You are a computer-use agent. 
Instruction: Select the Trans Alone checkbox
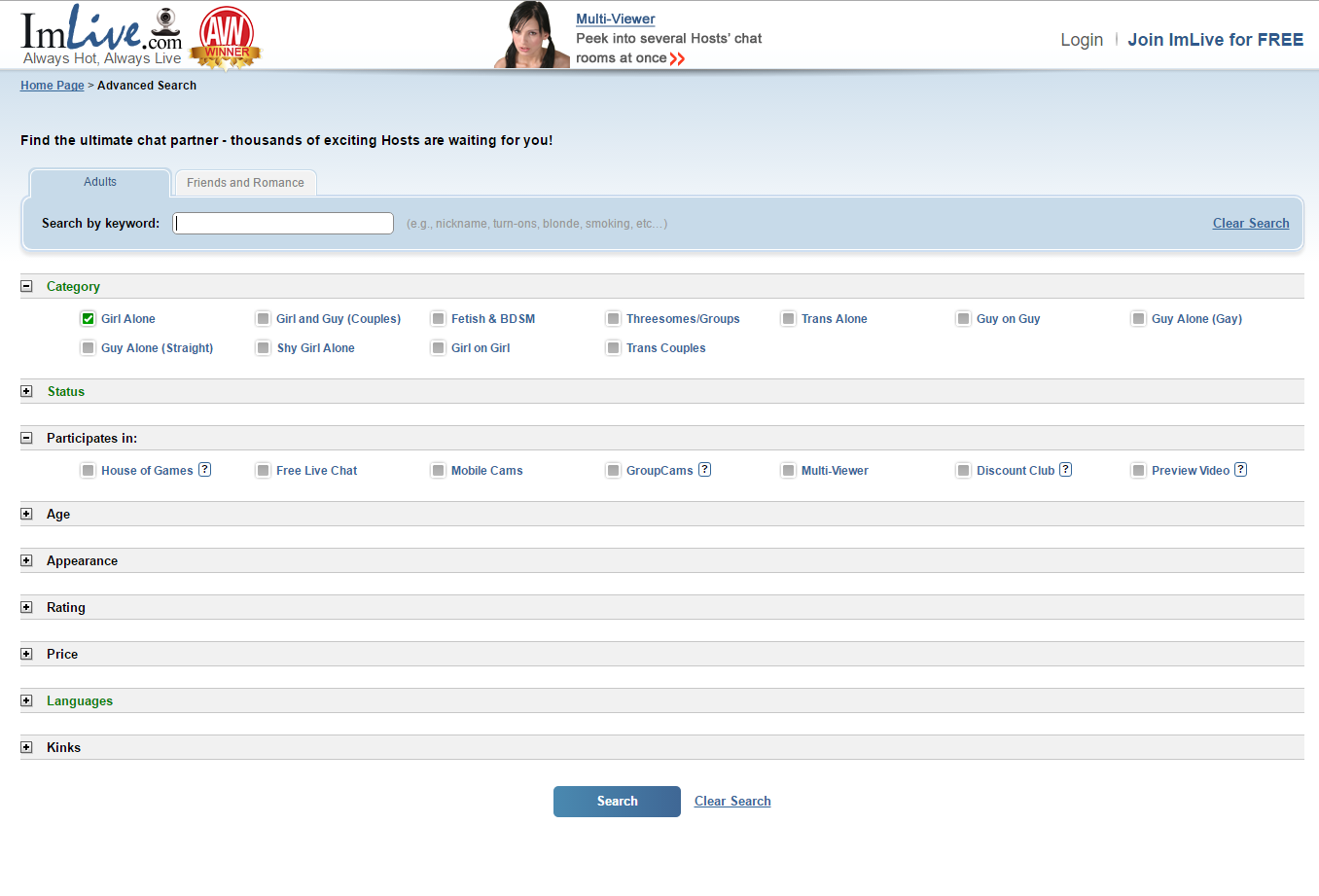(x=789, y=319)
